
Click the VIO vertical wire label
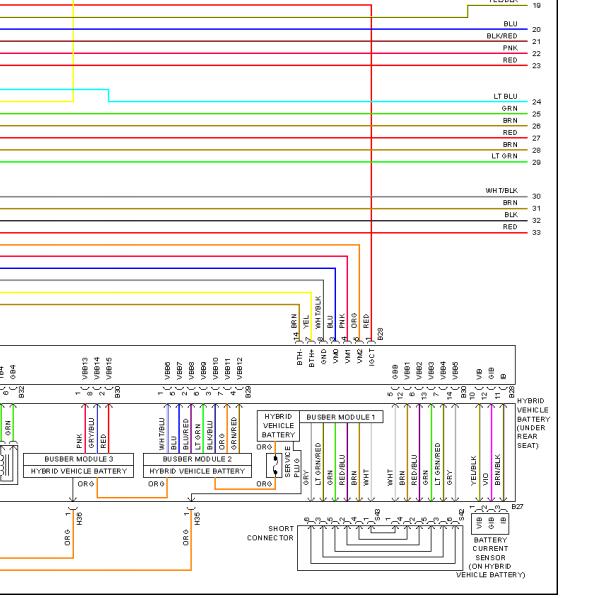click(x=486, y=479)
